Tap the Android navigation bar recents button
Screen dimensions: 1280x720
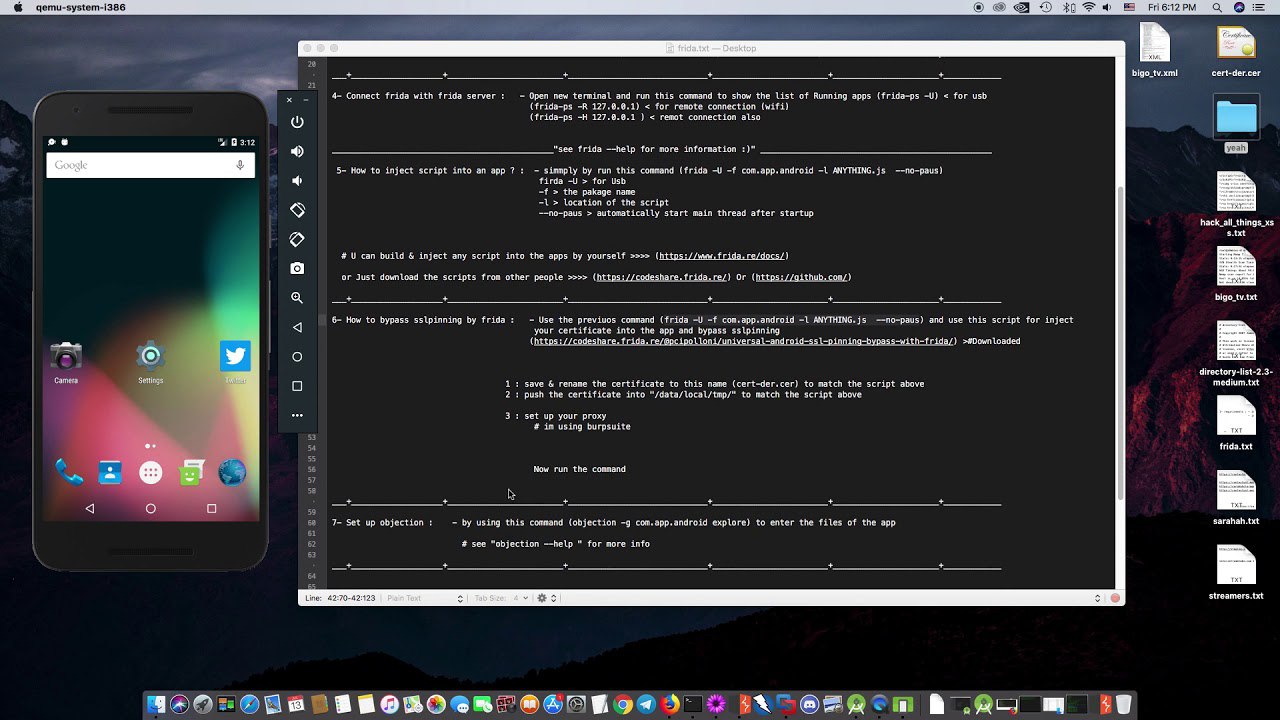coord(211,509)
